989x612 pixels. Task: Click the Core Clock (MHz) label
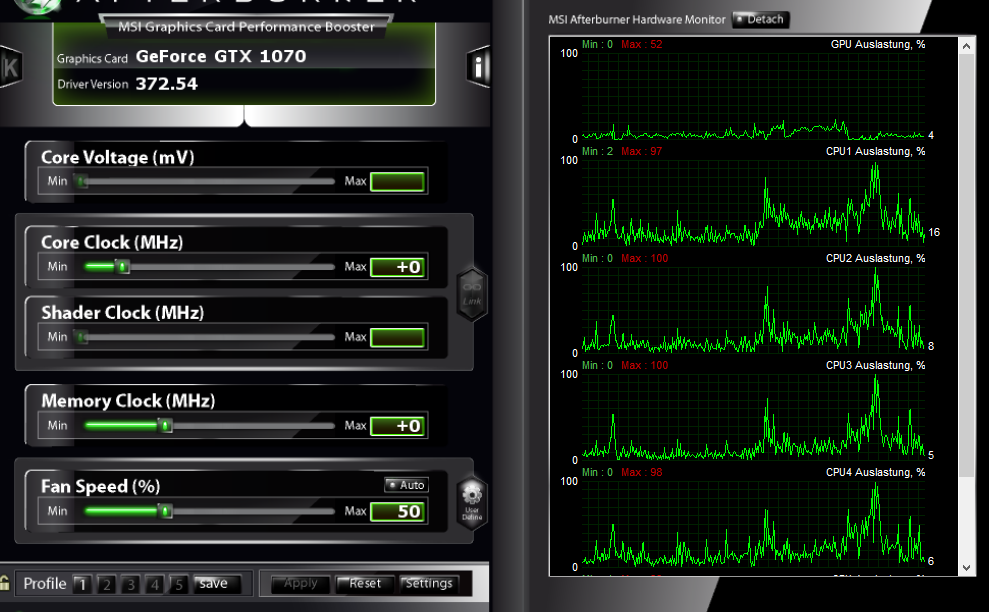(112, 242)
